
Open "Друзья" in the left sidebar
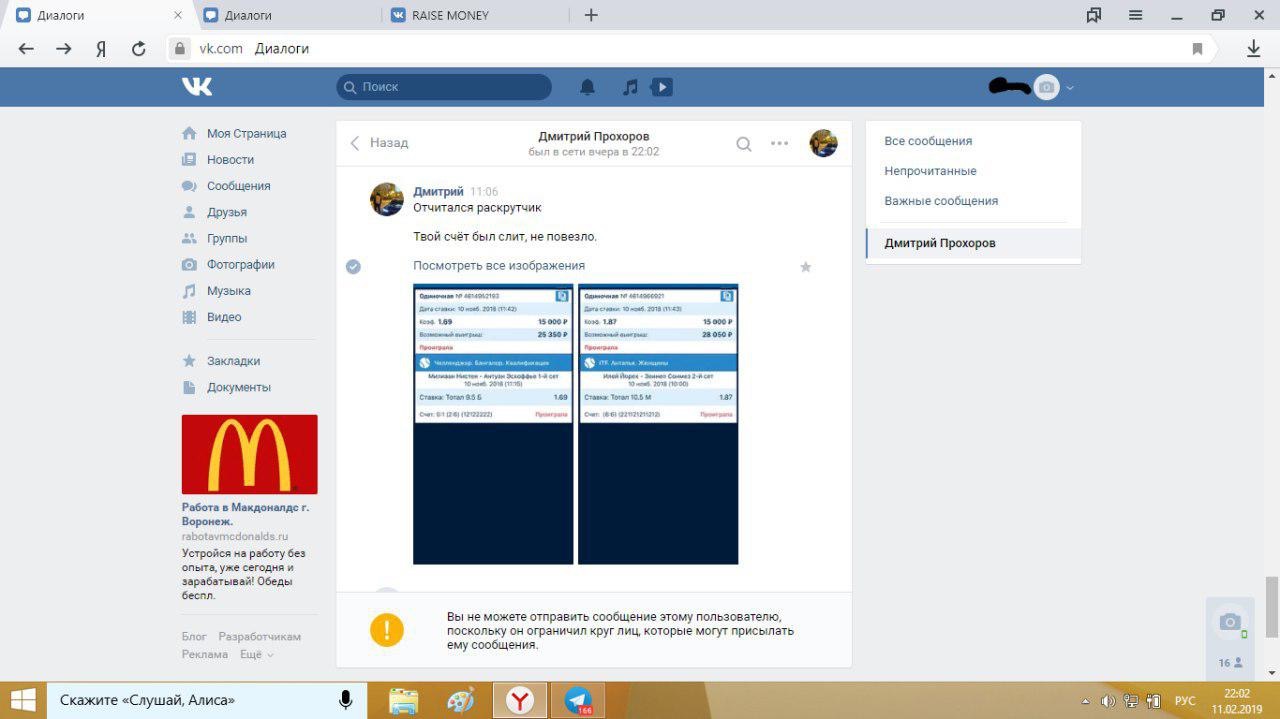click(x=227, y=212)
